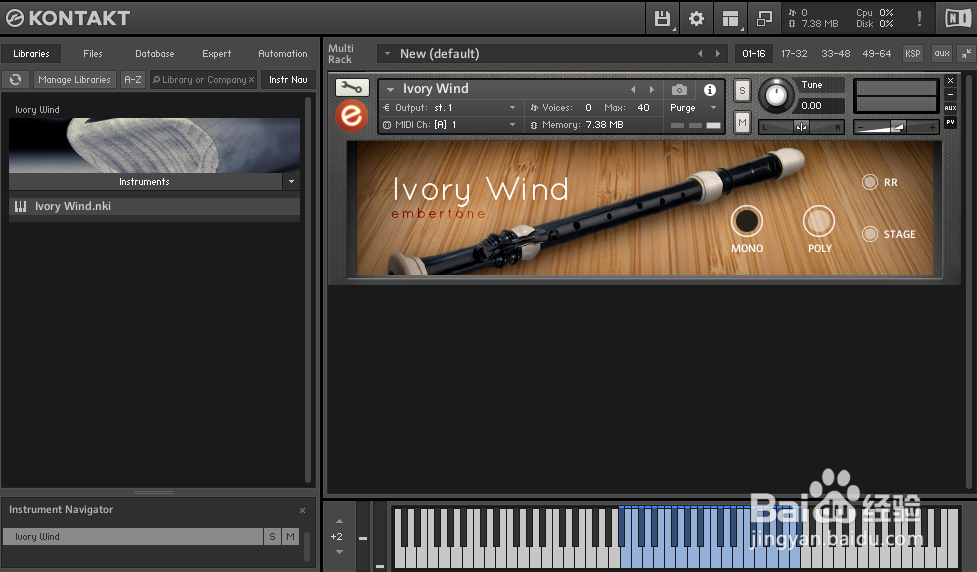Sort libraries with A-Z button

click(133, 80)
